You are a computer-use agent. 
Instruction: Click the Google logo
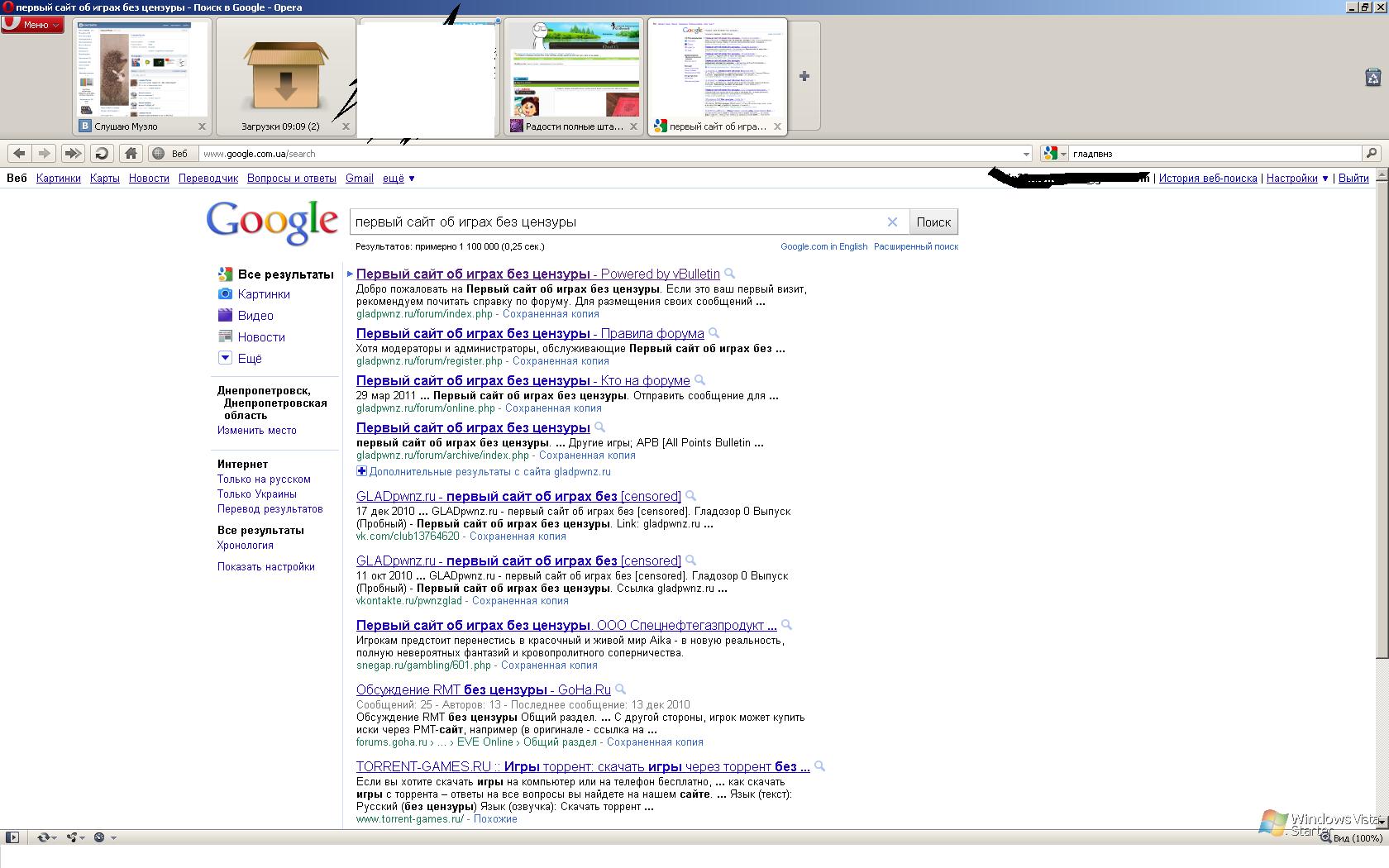pos(272,222)
